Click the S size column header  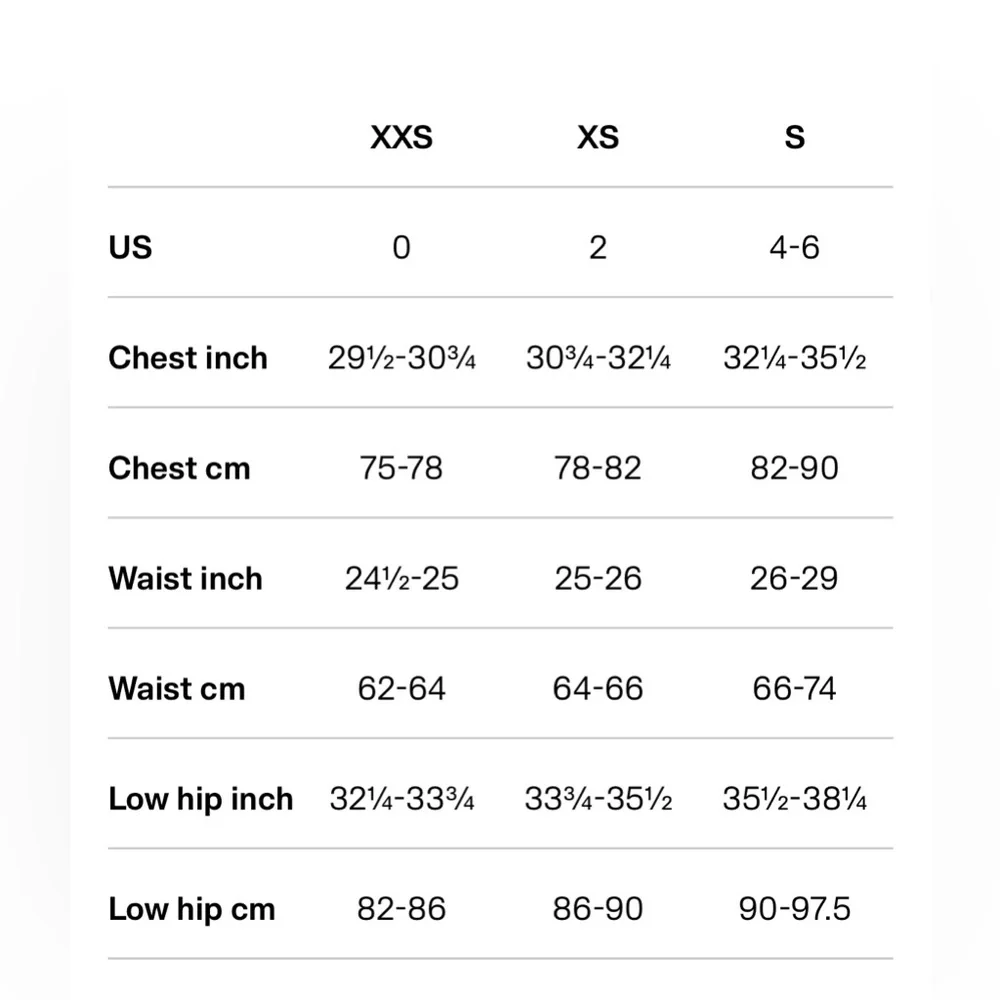tap(794, 137)
